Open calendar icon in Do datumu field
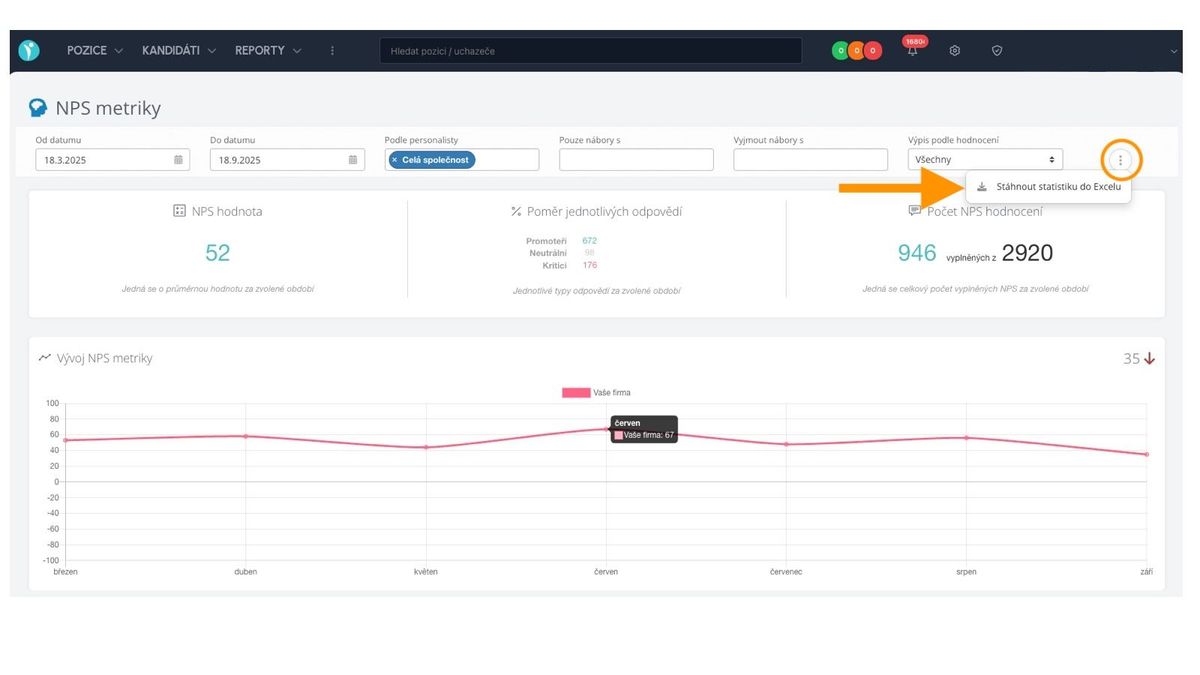Image resolution: width=1200 pixels, height=675 pixels. pos(353,160)
